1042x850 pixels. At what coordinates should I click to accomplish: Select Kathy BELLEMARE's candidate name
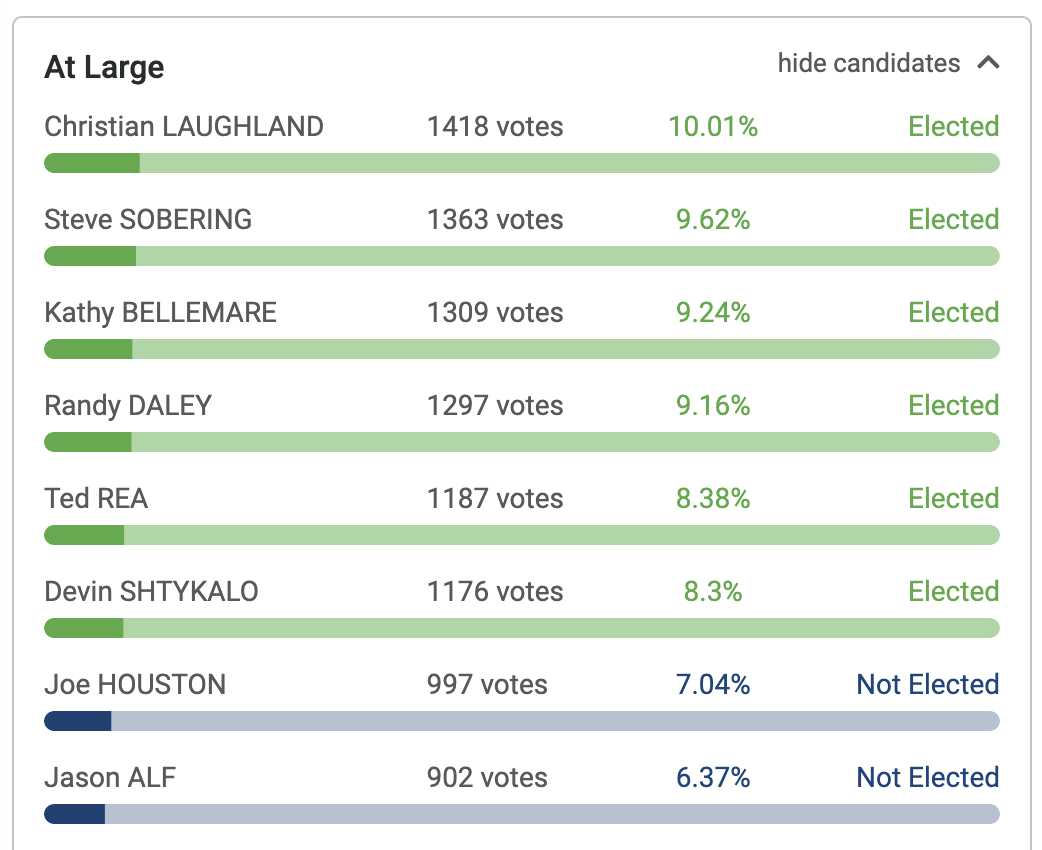pyautogui.click(x=160, y=313)
